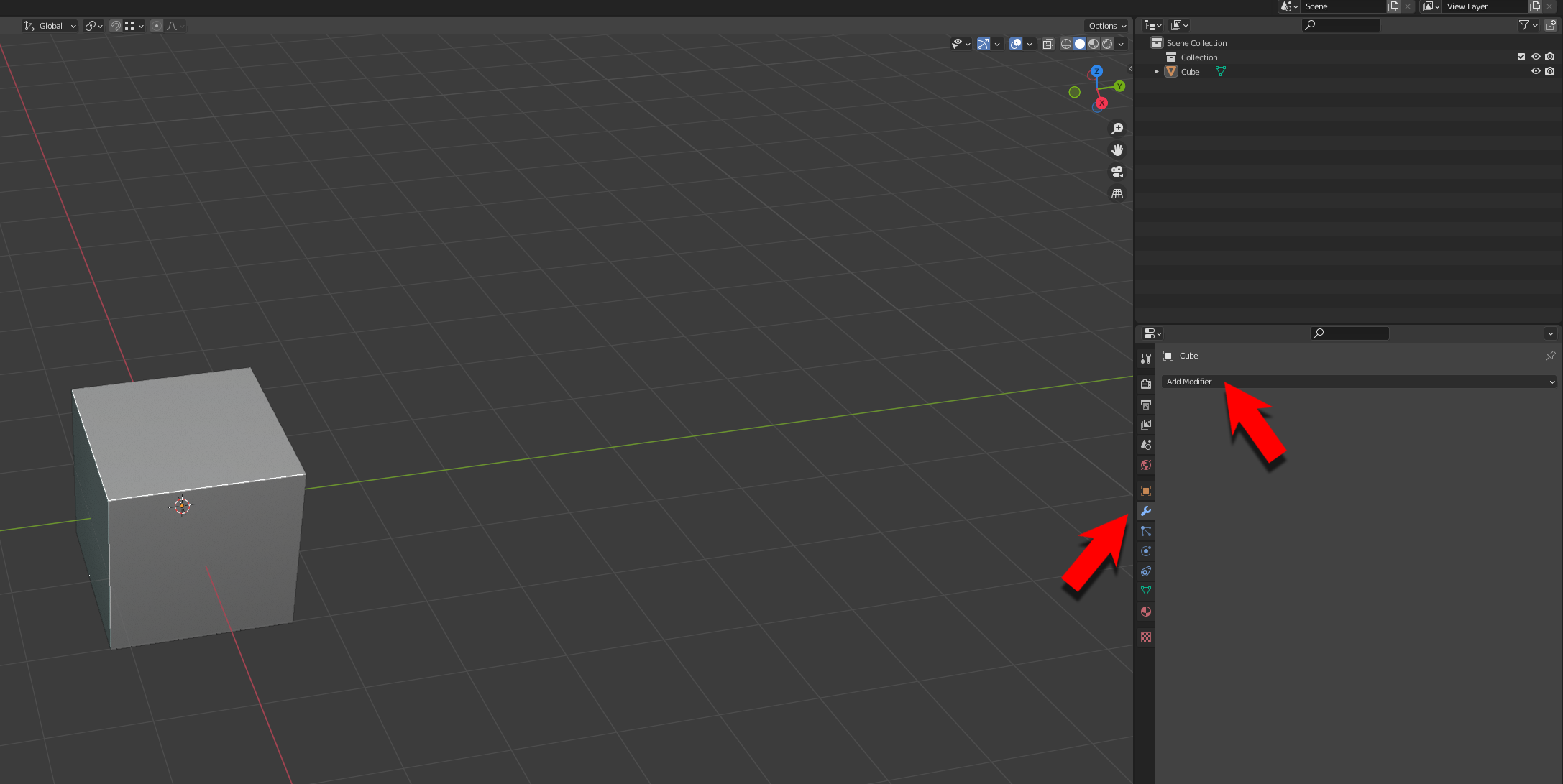This screenshot has width=1563, height=784.
Task: Click the pan hand icon in viewport
Action: point(1117,150)
